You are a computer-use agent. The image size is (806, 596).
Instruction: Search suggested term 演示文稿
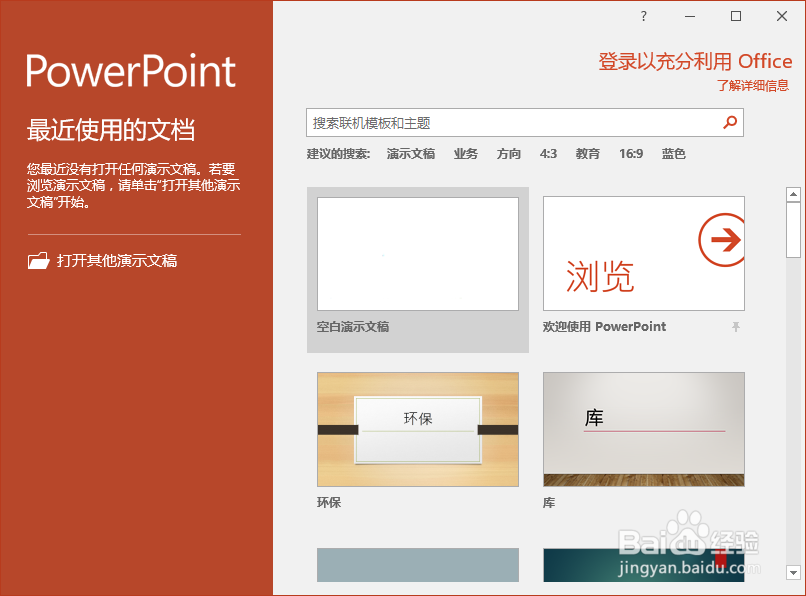pyautogui.click(x=411, y=154)
